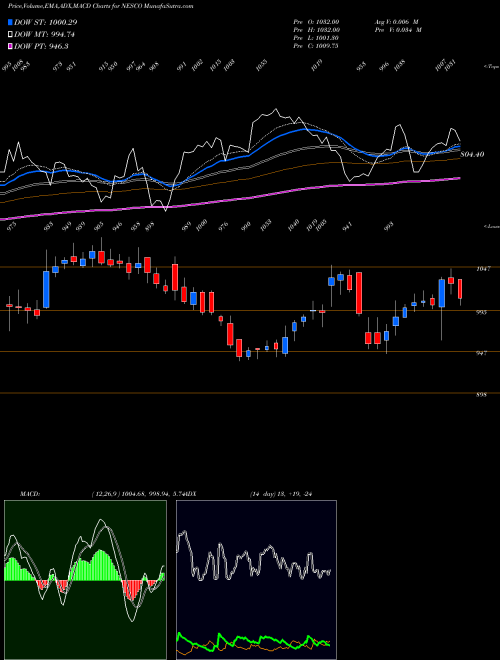Click the 898 price level label
Image resolution: width=500 pixels, height=660 pixels.
point(482,395)
